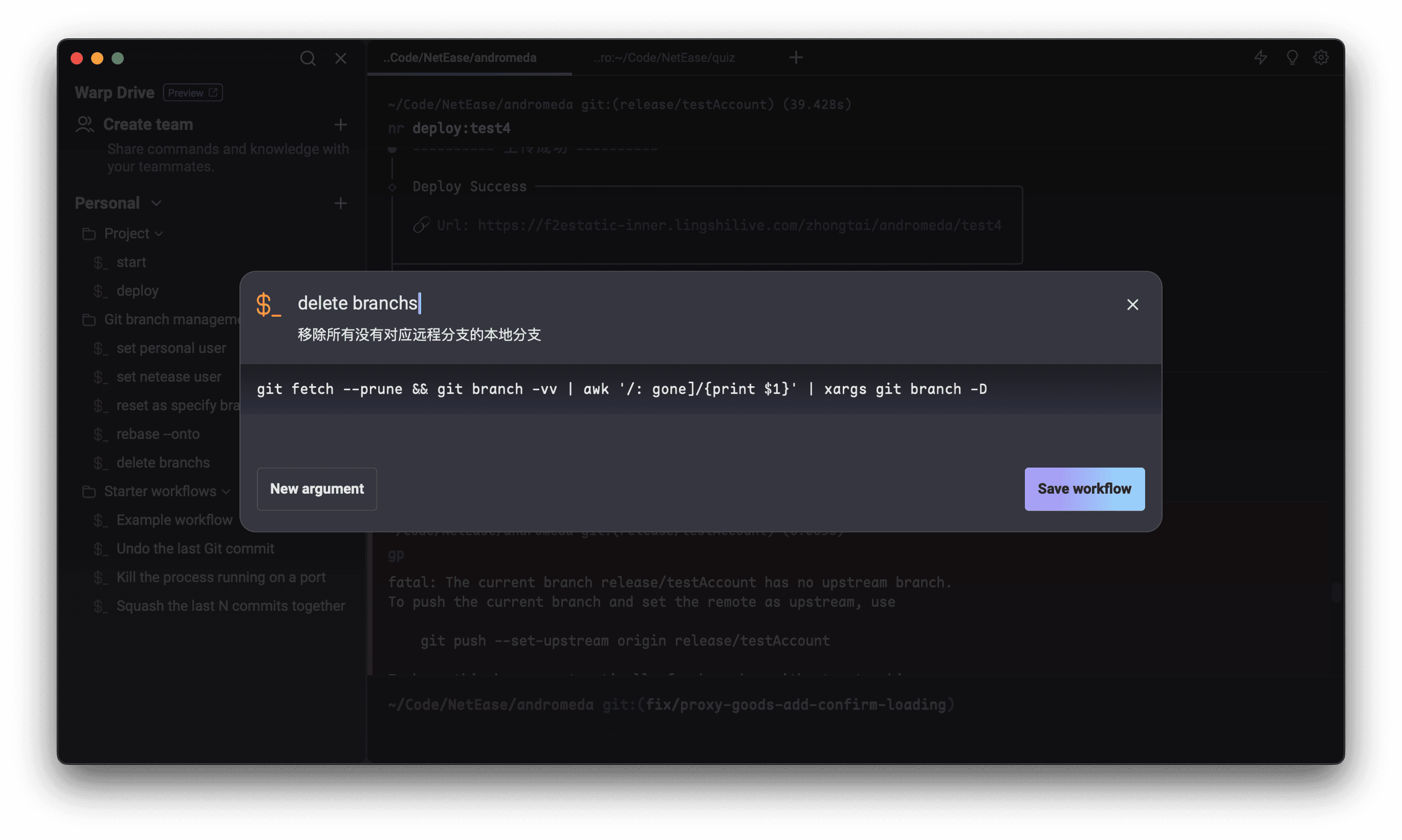
Task: Click the workflow icon beside set personal user
Action: click(101, 349)
